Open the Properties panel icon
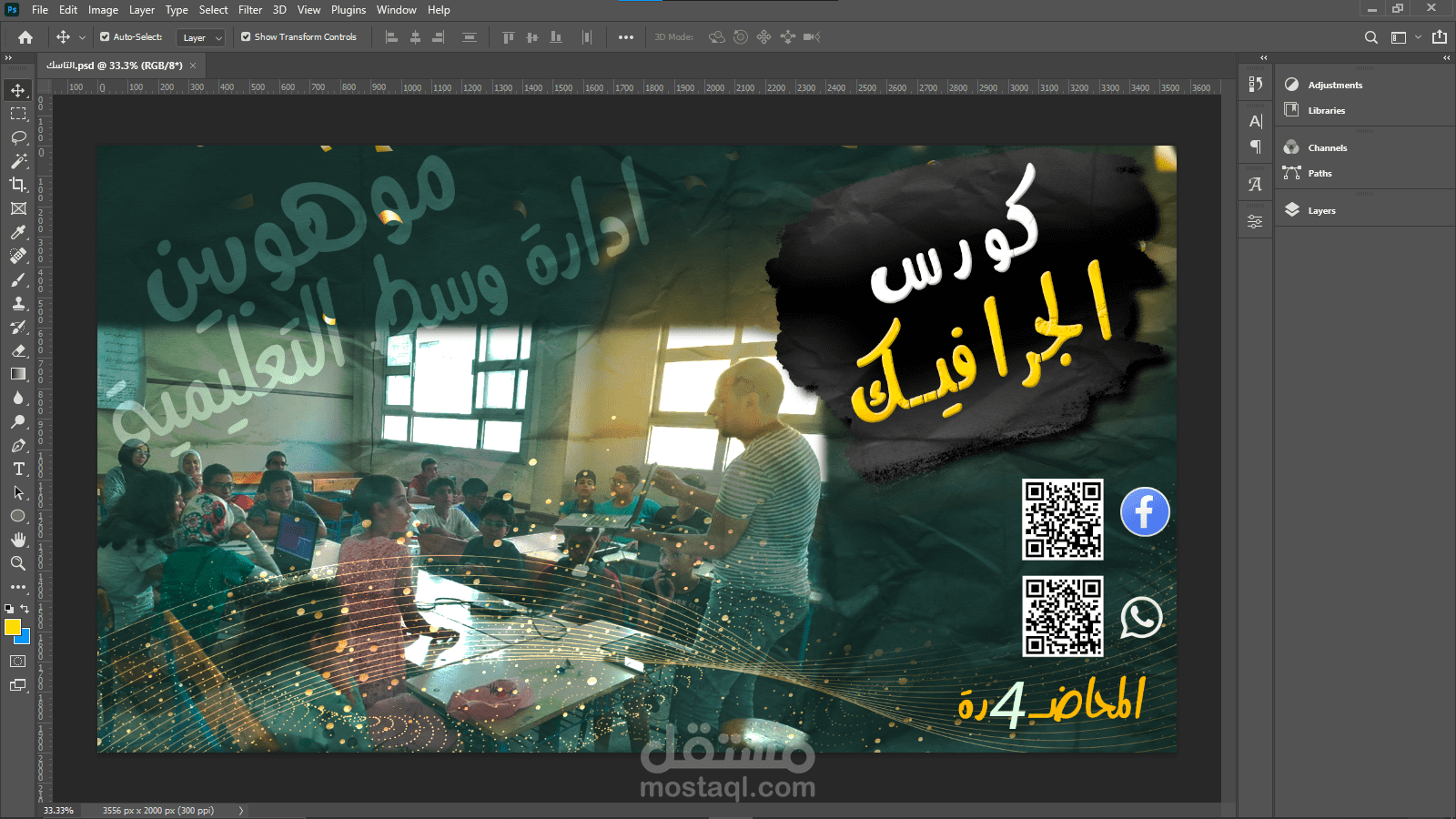 coord(1255,221)
